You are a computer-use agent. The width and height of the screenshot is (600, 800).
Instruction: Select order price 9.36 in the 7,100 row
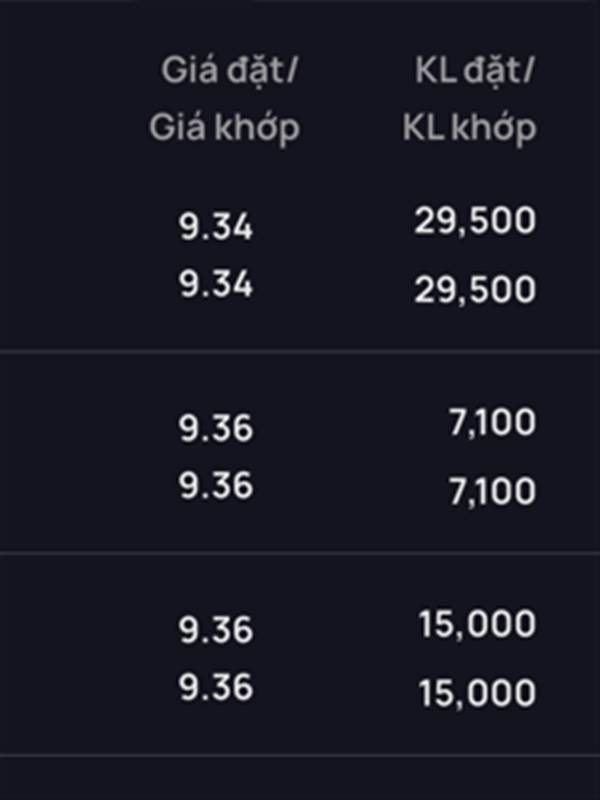(x=216, y=428)
